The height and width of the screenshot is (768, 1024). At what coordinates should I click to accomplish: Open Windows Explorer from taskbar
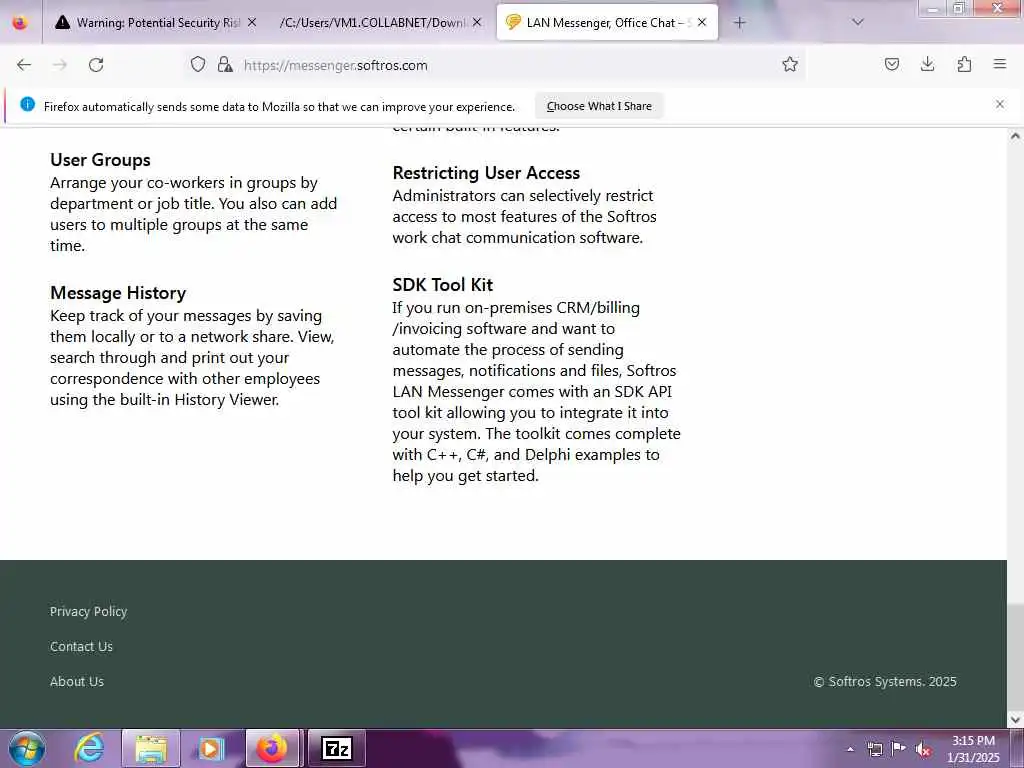click(151, 748)
